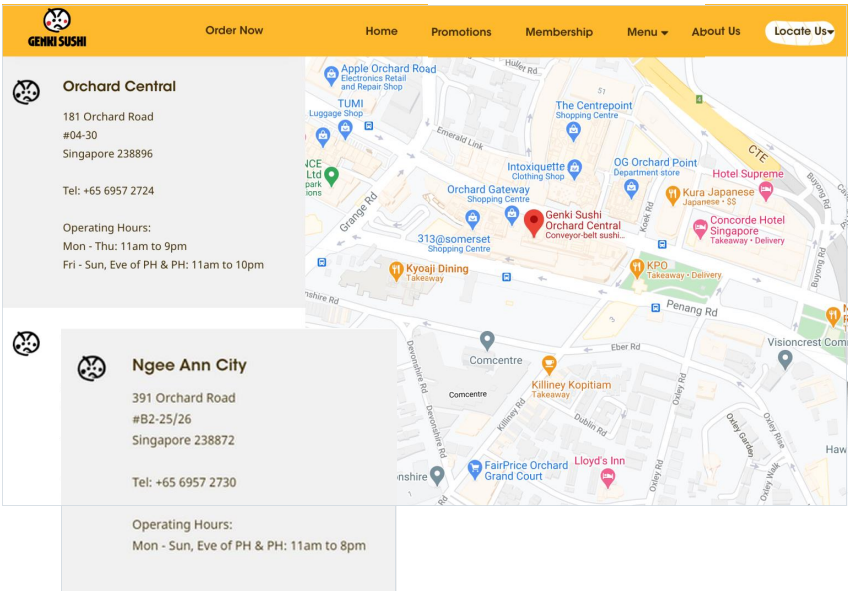
Task: Open the Membership page
Action: [x=558, y=32]
